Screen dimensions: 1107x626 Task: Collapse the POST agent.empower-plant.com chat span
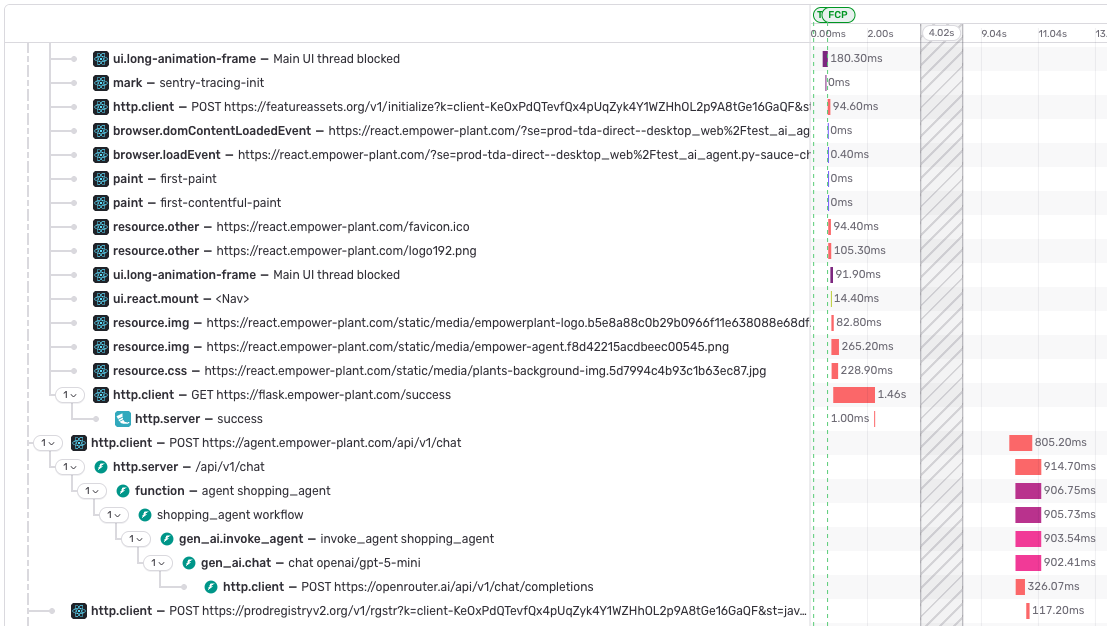tap(48, 443)
